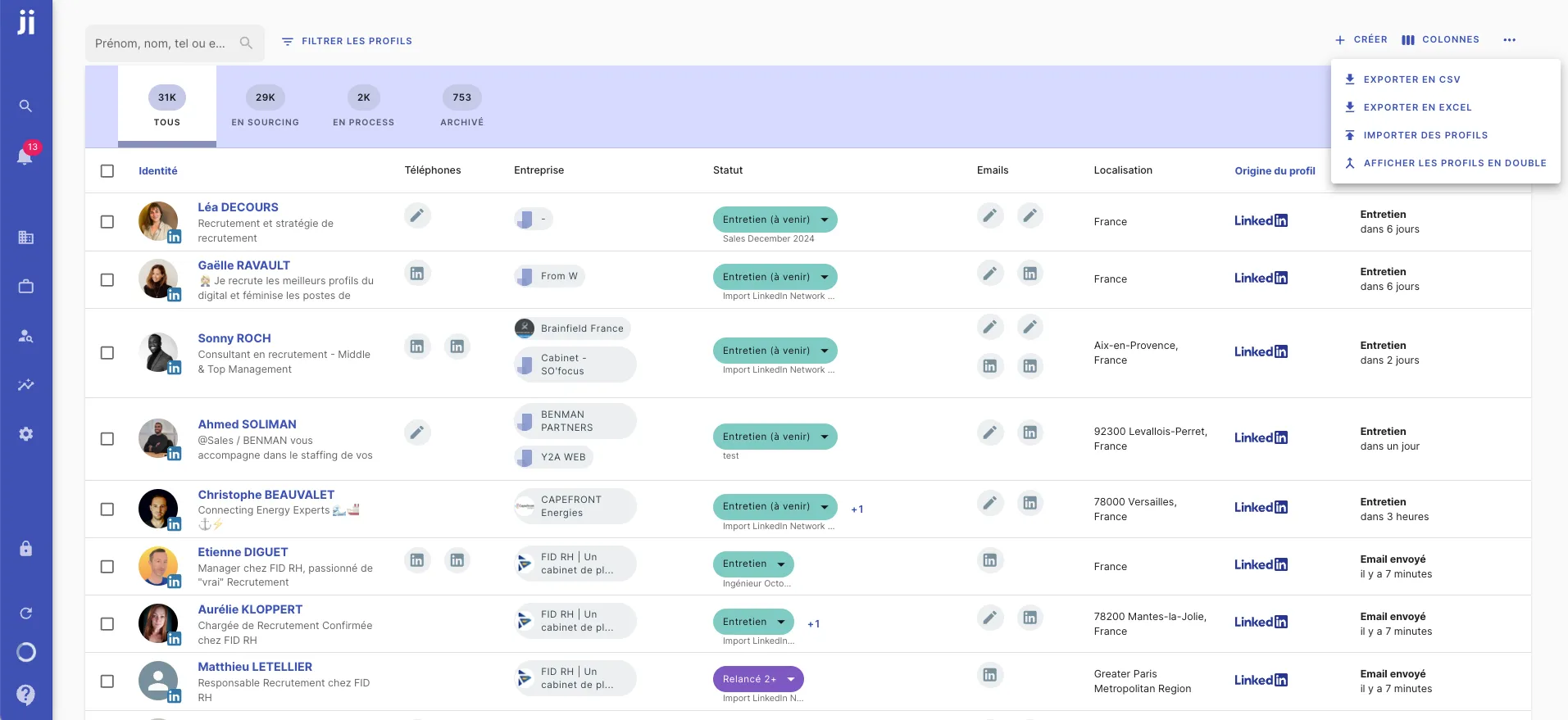This screenshot has width=1568, height=720.
Task: Open Relancé 2+ status dropdown
Action: (791, 679)
